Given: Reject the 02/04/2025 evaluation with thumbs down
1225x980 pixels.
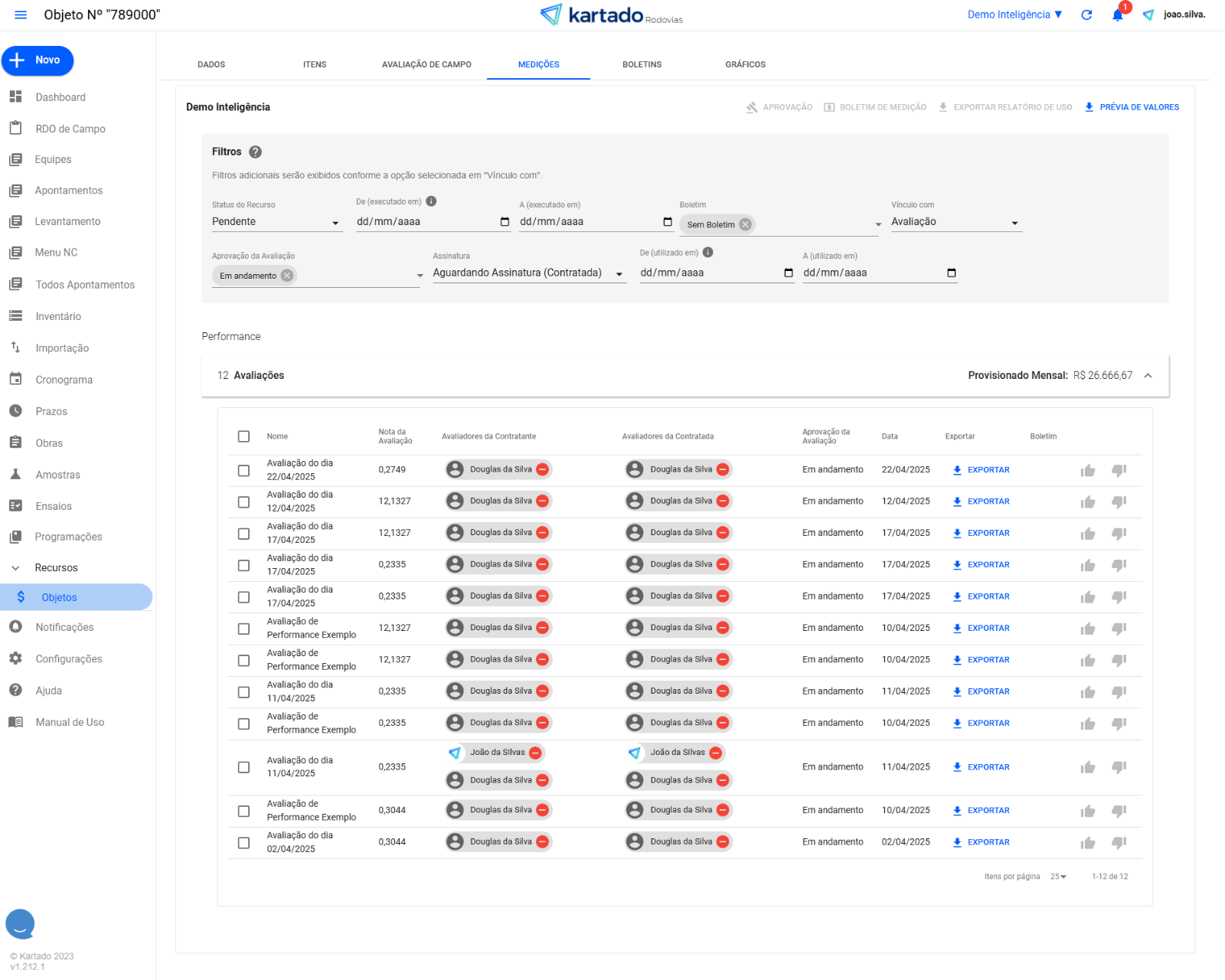Looking at the screenshot, I should 1119,843.
